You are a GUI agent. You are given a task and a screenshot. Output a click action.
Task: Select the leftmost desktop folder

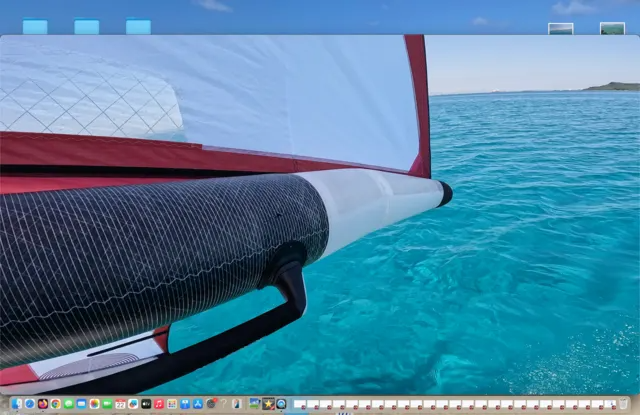tap(35, 27)
